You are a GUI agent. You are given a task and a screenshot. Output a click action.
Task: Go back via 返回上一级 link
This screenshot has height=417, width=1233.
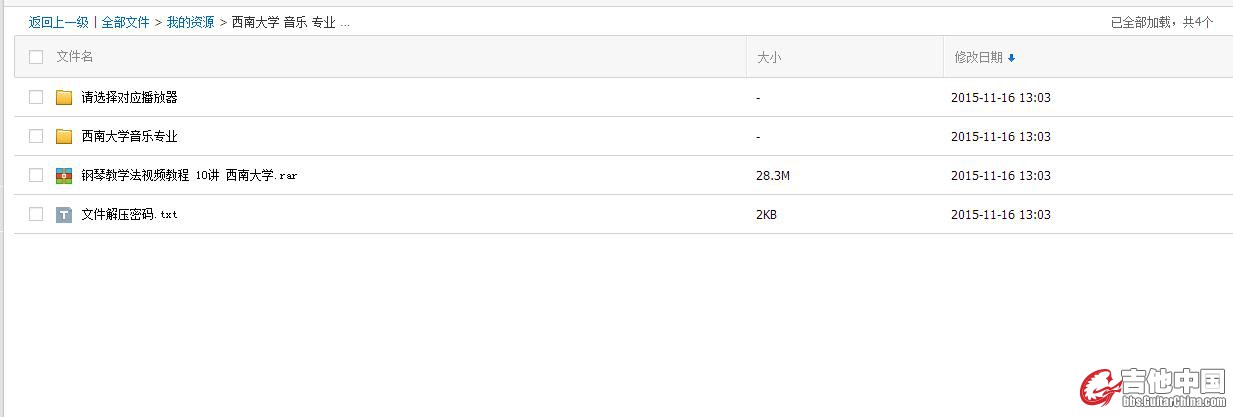pos(58,22)
